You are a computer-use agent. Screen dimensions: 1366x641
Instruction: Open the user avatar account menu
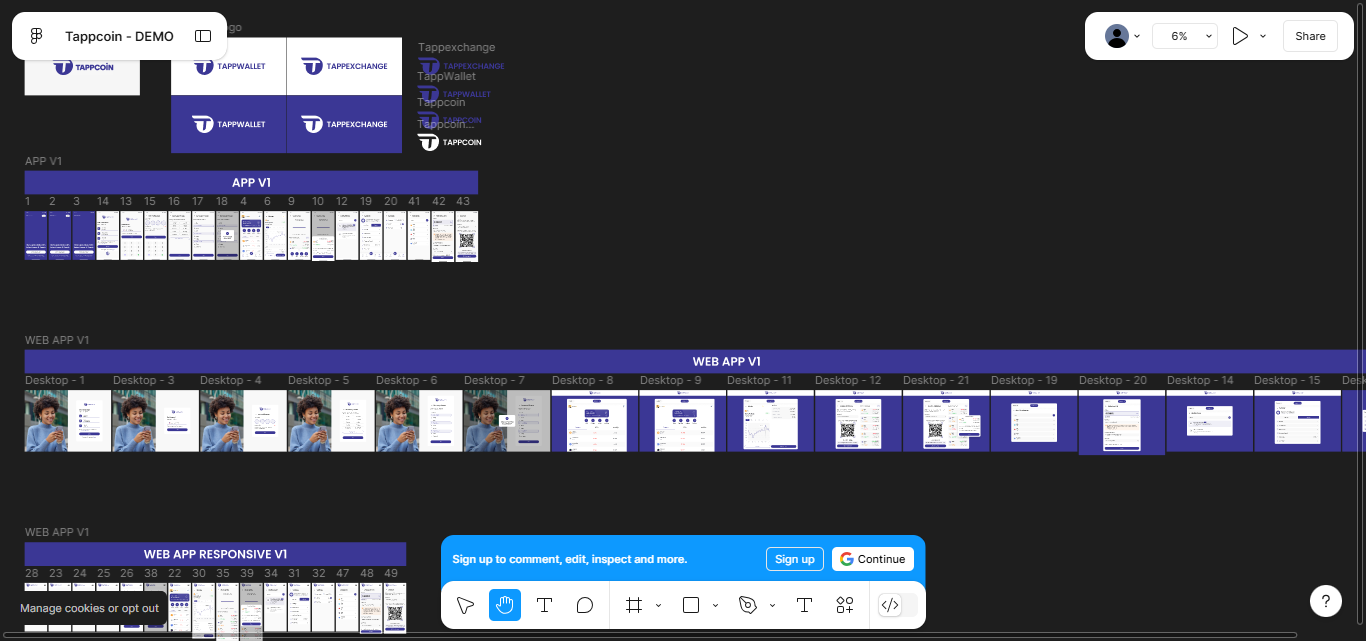(1122, 36)
